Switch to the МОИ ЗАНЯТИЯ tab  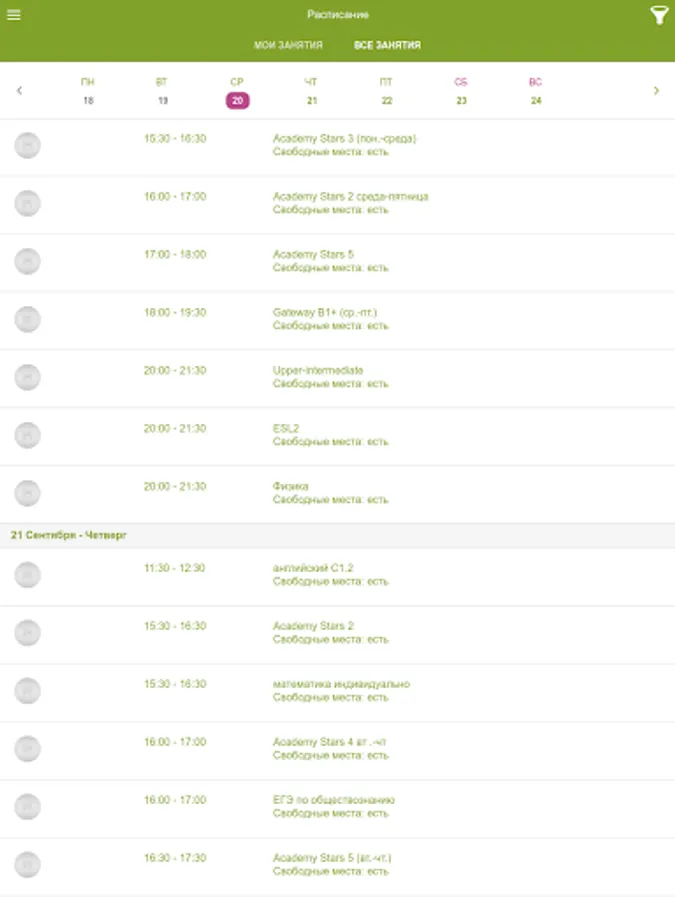pos(288,45)
